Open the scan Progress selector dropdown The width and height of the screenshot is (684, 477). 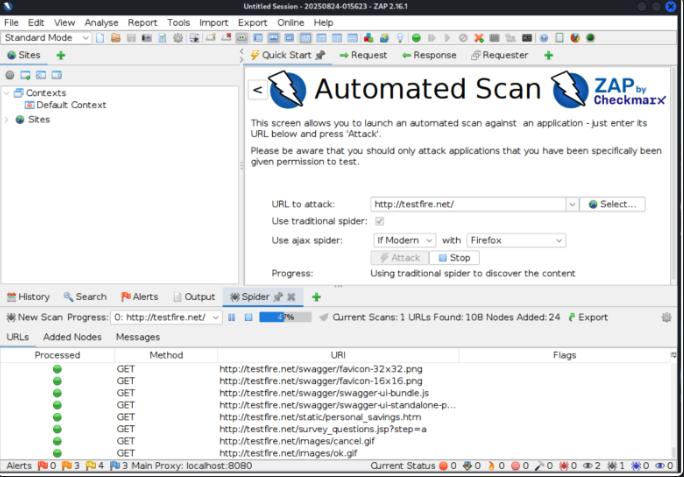pos(166,317)
